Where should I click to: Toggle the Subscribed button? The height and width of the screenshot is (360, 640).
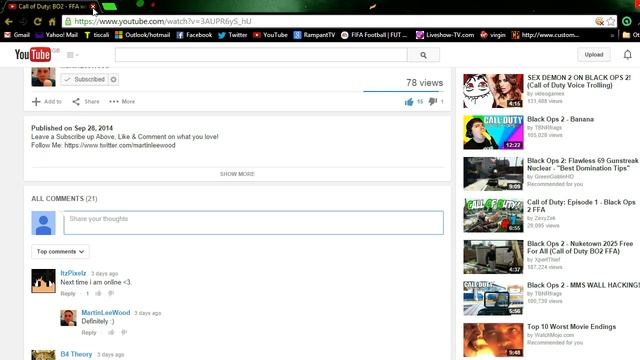[84, 80]
